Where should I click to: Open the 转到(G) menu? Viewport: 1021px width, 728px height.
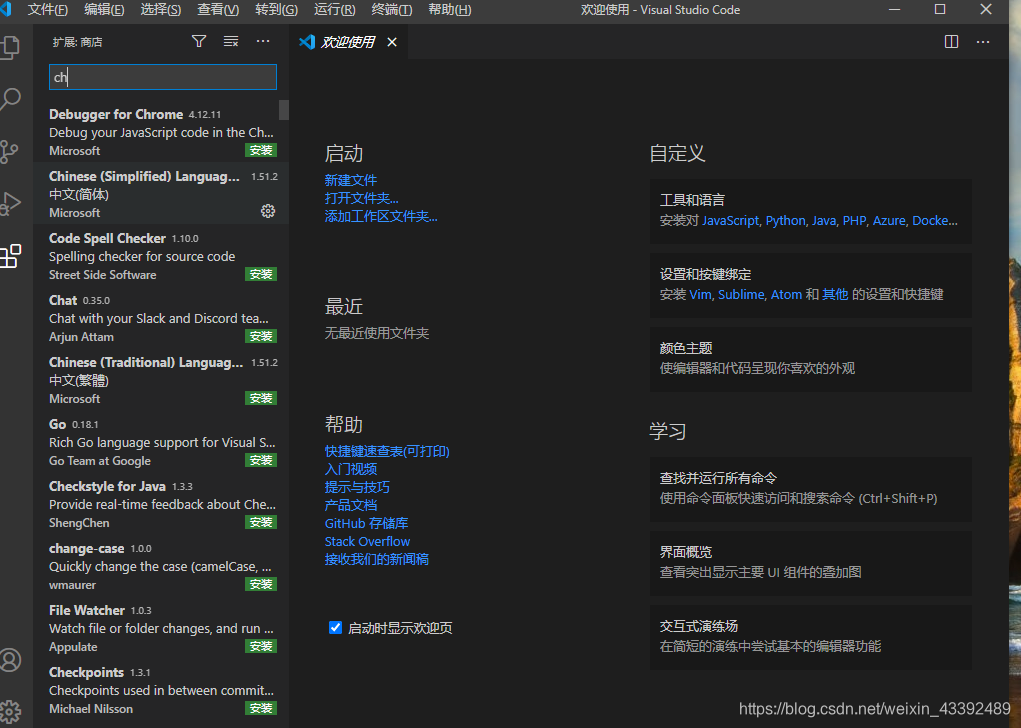277,10
